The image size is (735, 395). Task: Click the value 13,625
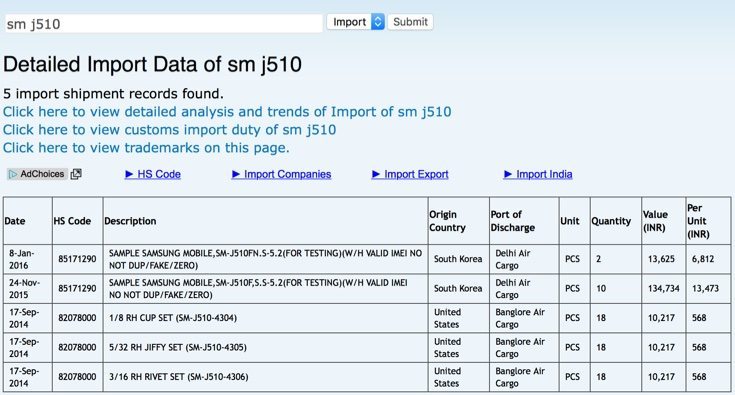point(661,259)
